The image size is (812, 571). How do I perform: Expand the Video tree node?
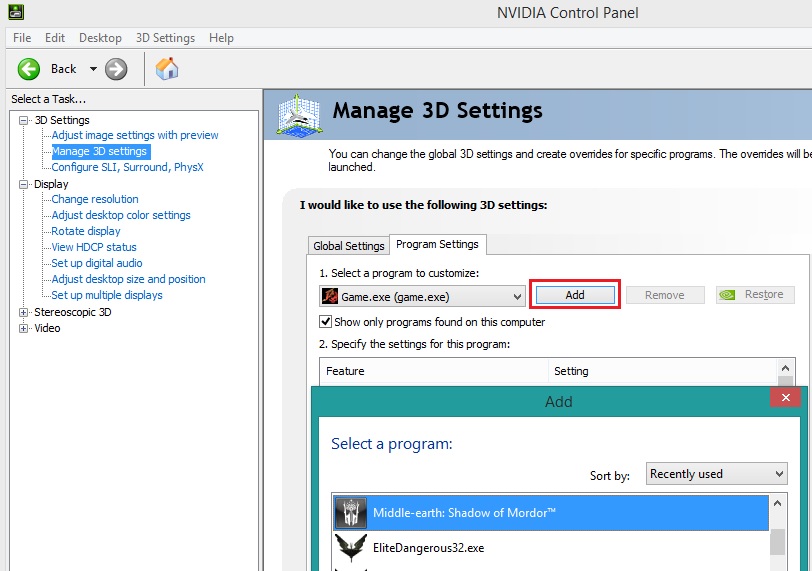[23, 328]
